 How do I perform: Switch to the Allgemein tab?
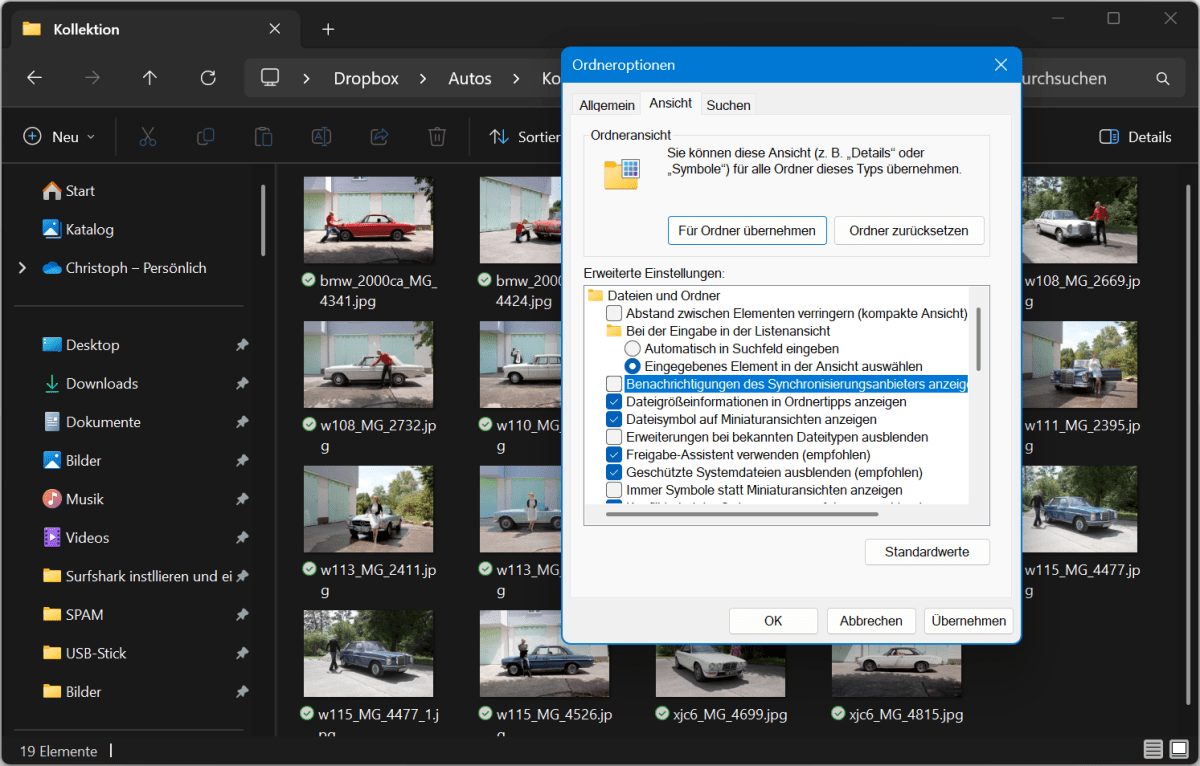pos(606,105)
